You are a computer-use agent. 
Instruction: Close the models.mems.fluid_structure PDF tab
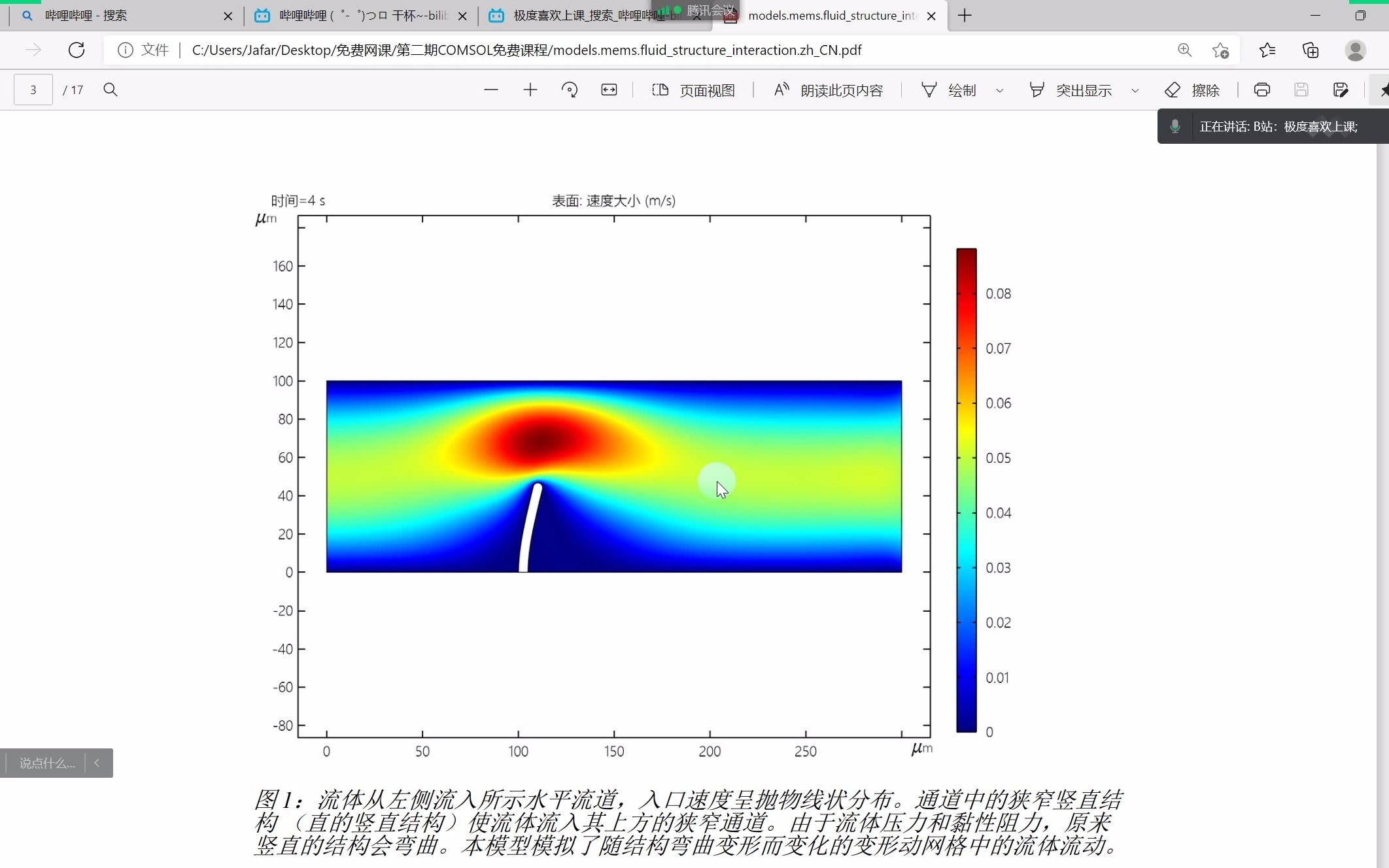[x=932, y=16]
